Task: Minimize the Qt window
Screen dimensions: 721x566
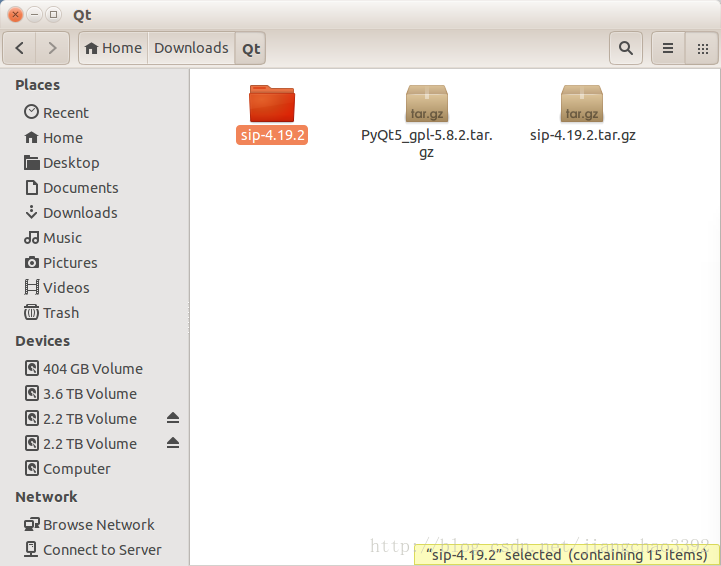Action: coord(34,15)
